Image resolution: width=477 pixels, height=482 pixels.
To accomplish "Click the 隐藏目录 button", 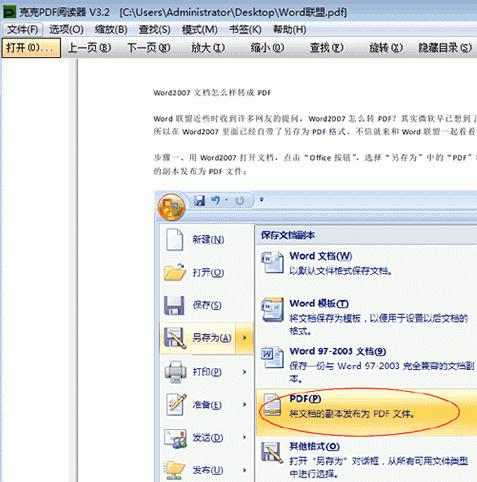I will coord(445,48).
